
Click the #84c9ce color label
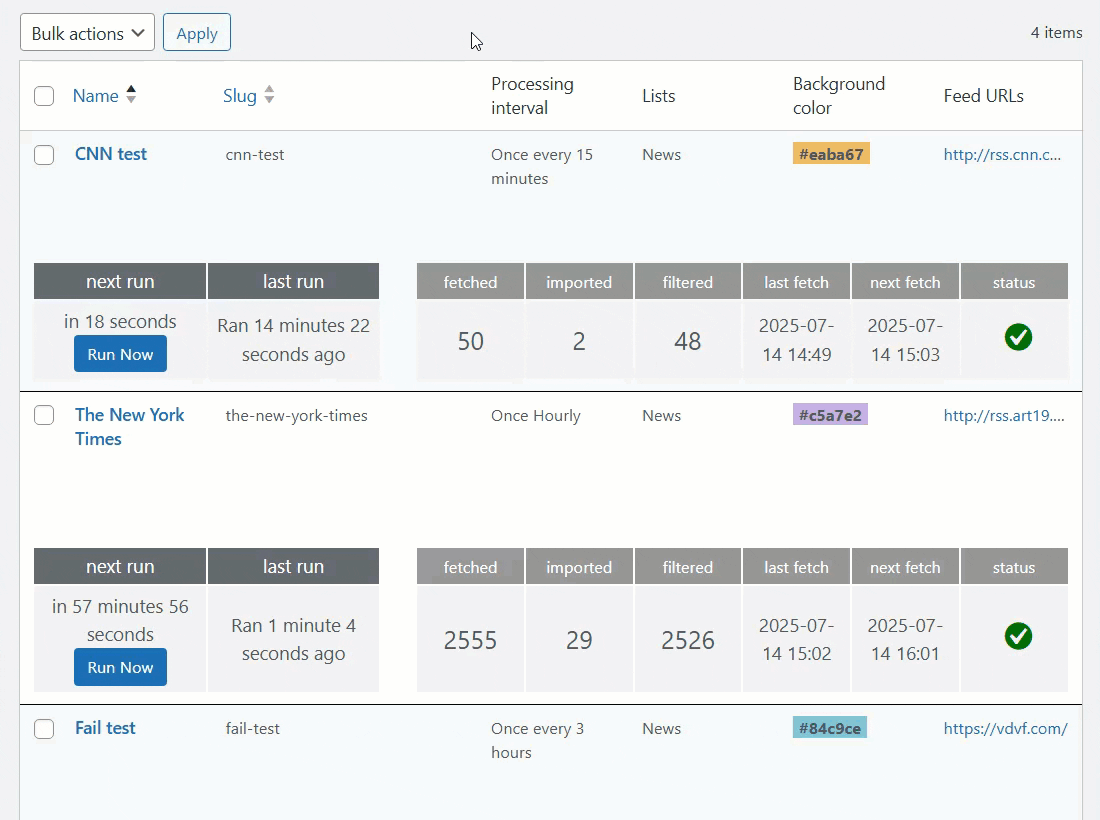click(830, 727)
